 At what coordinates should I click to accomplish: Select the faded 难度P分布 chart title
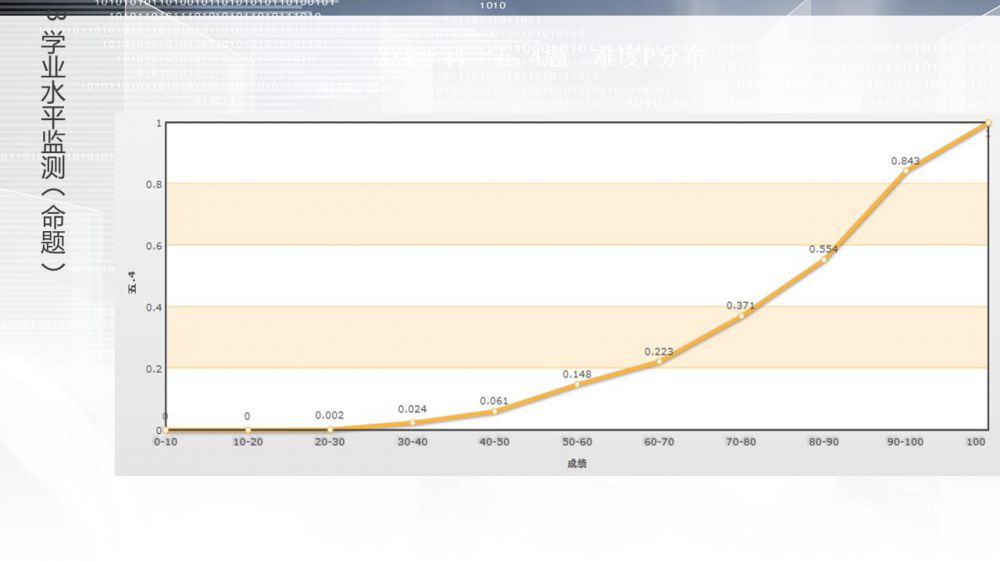(650, 58)
